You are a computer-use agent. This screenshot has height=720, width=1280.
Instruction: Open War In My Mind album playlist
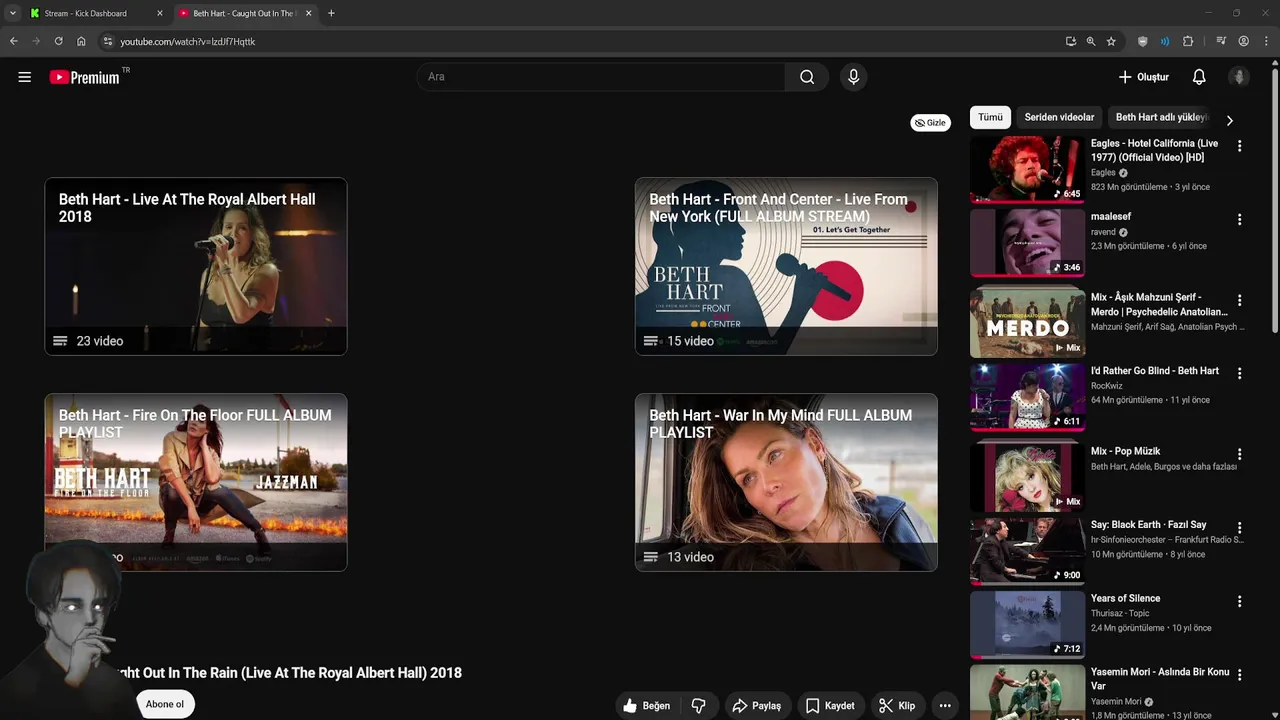pos(786,482)
